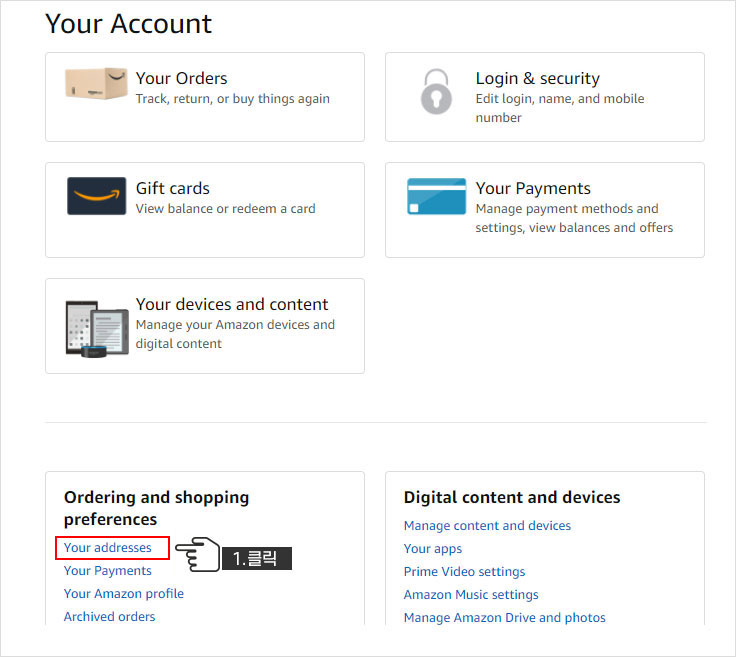The width and height of the screenshot is (736, 657).
Task: Go to Your Amazon profile link
Action: point(124,593)
